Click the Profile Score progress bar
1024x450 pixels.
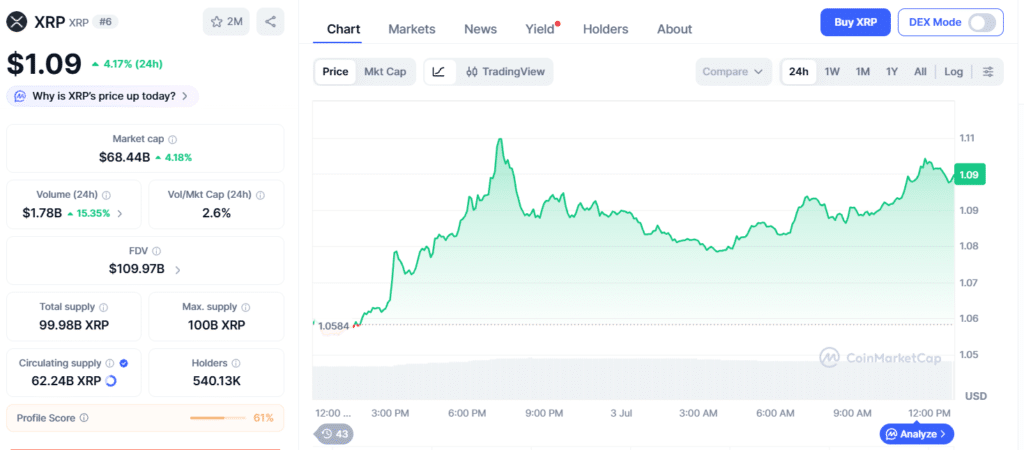[216, 418]
